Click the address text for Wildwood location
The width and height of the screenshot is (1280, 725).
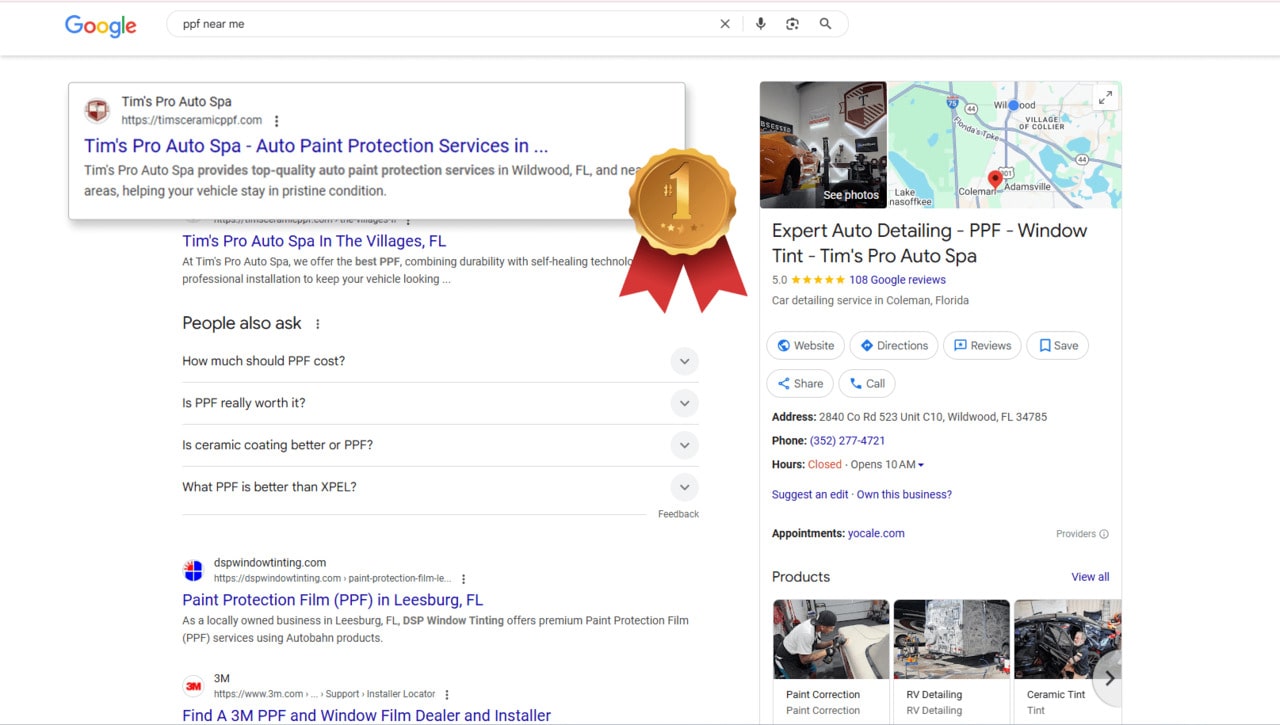(933, 417)
